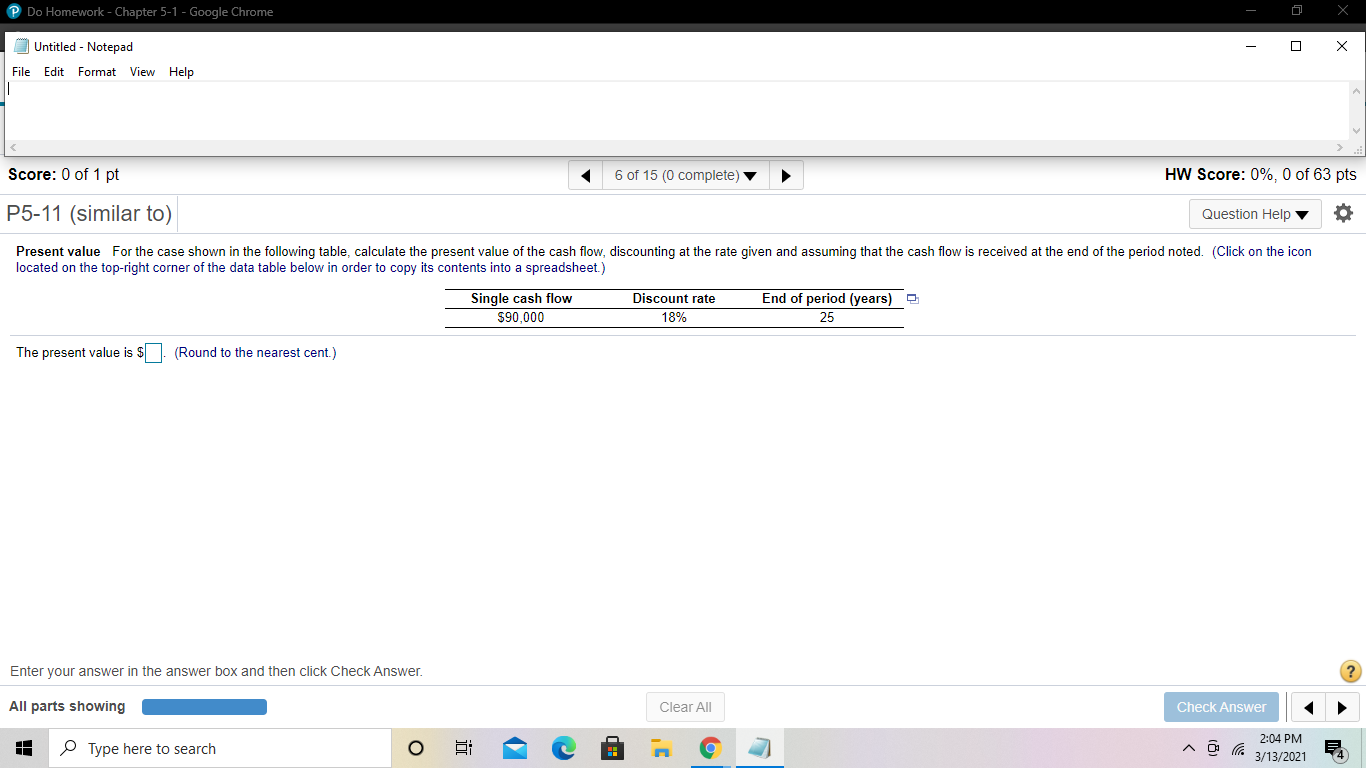This screenshot has height=768, width=1366.
Task: Launch Google Chrome from the taskbar
Action: click(x=710, y=748)
